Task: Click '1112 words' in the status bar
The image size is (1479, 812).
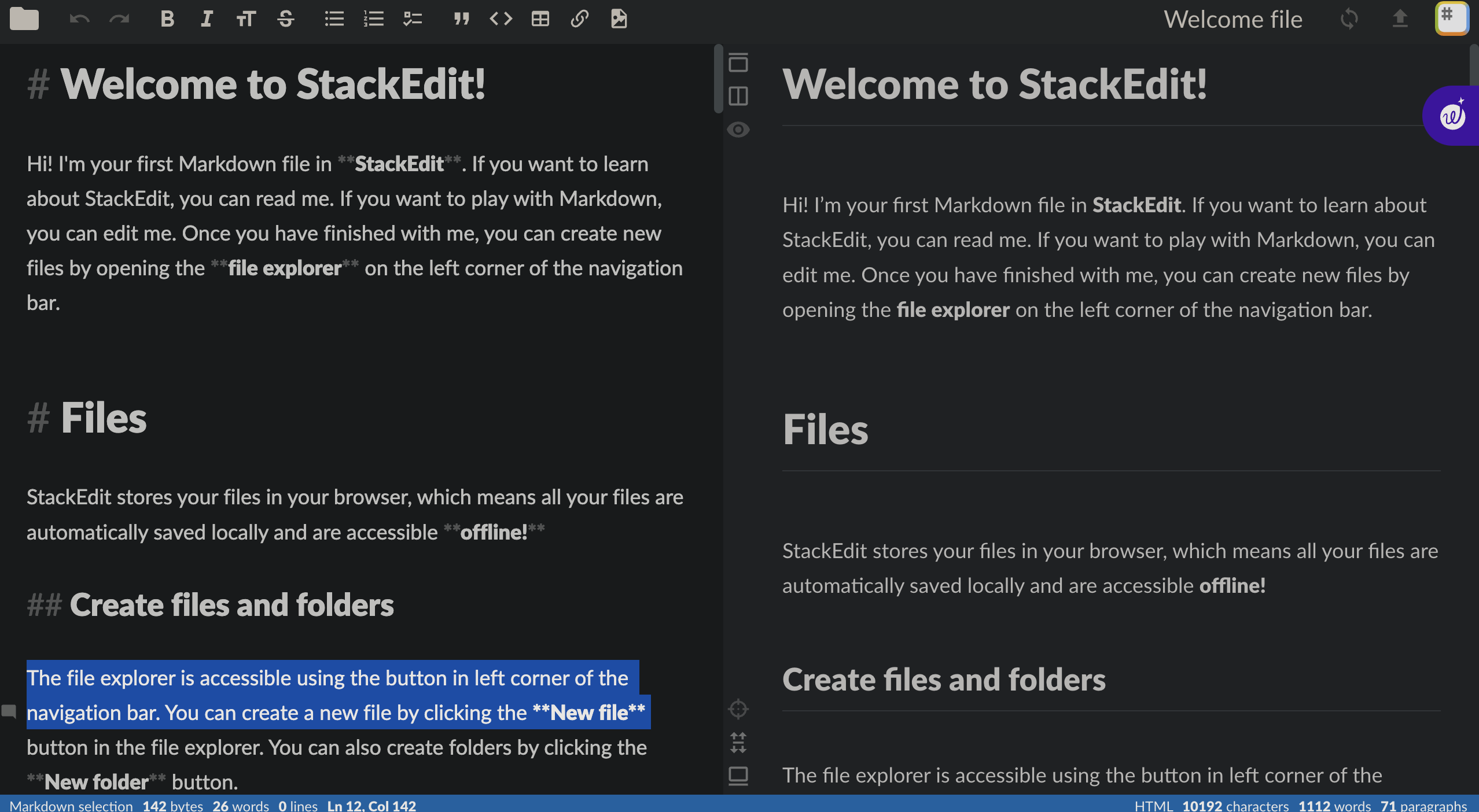Action: point(1335,805)
